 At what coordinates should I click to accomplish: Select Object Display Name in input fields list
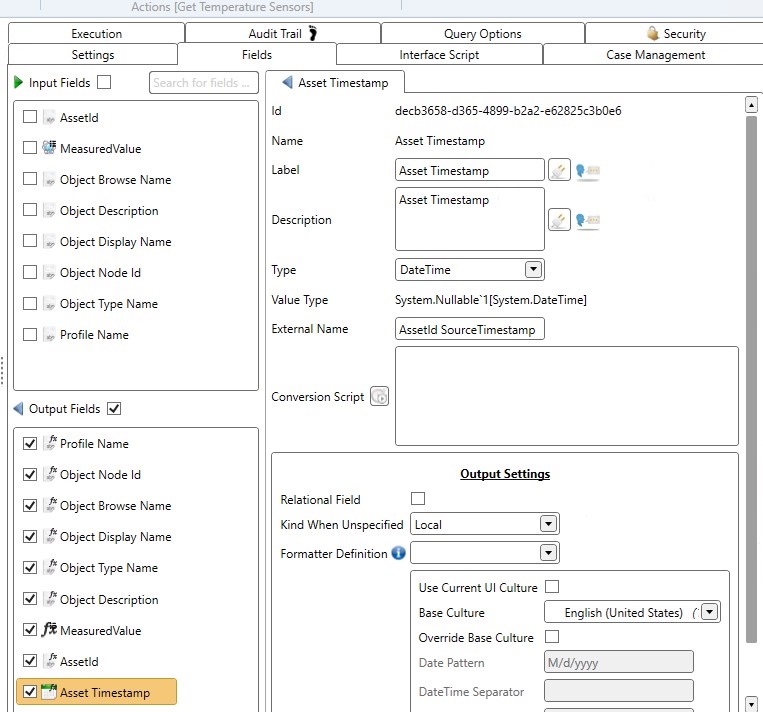(115, 242)
